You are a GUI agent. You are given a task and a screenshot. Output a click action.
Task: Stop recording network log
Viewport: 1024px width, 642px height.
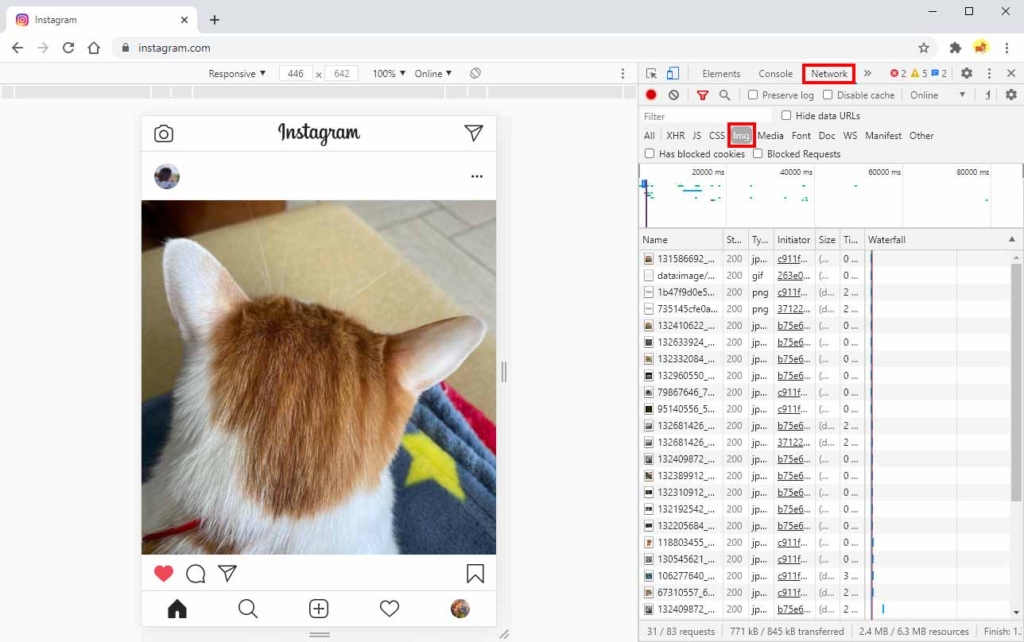[x=651, y=94]
